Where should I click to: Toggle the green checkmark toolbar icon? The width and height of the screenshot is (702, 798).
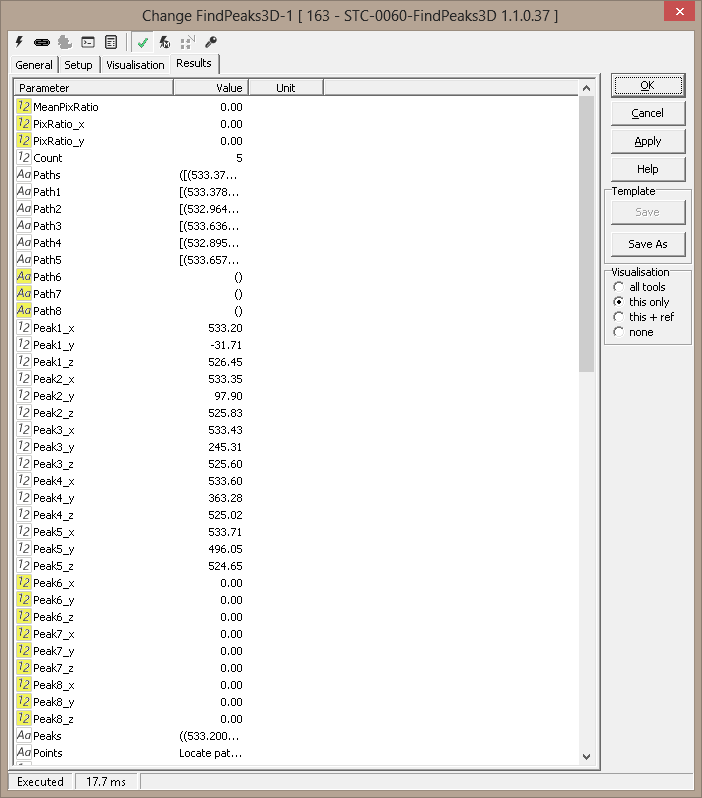(143, 43)
